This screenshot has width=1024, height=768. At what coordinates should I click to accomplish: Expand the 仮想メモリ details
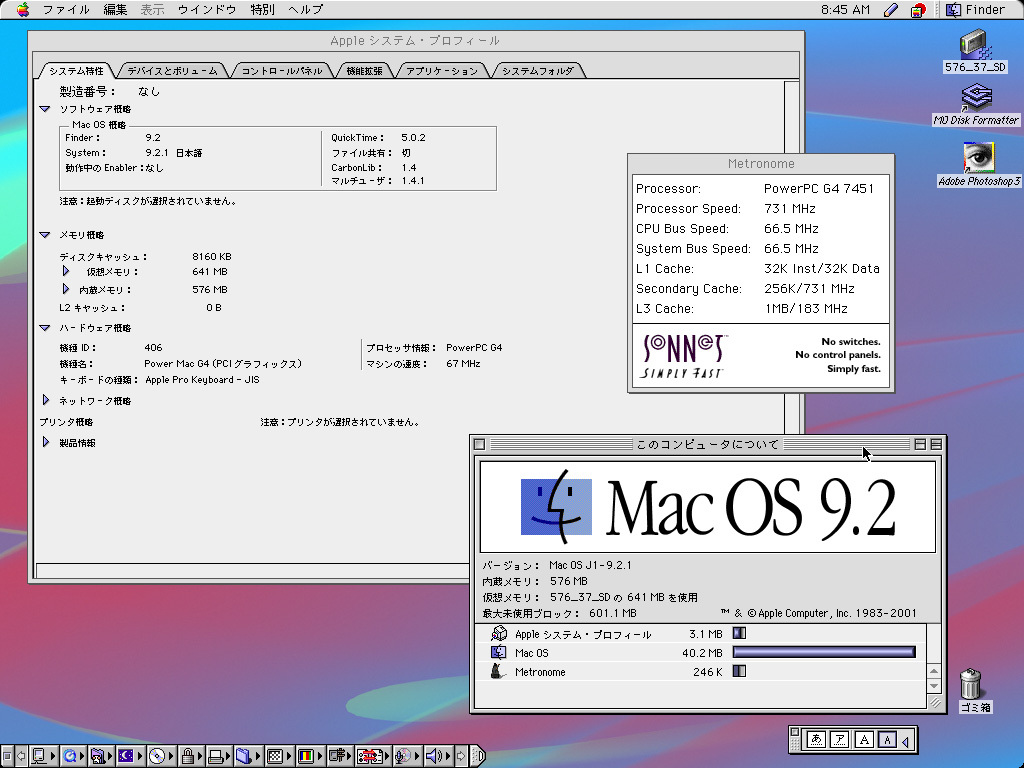point(65,271)
